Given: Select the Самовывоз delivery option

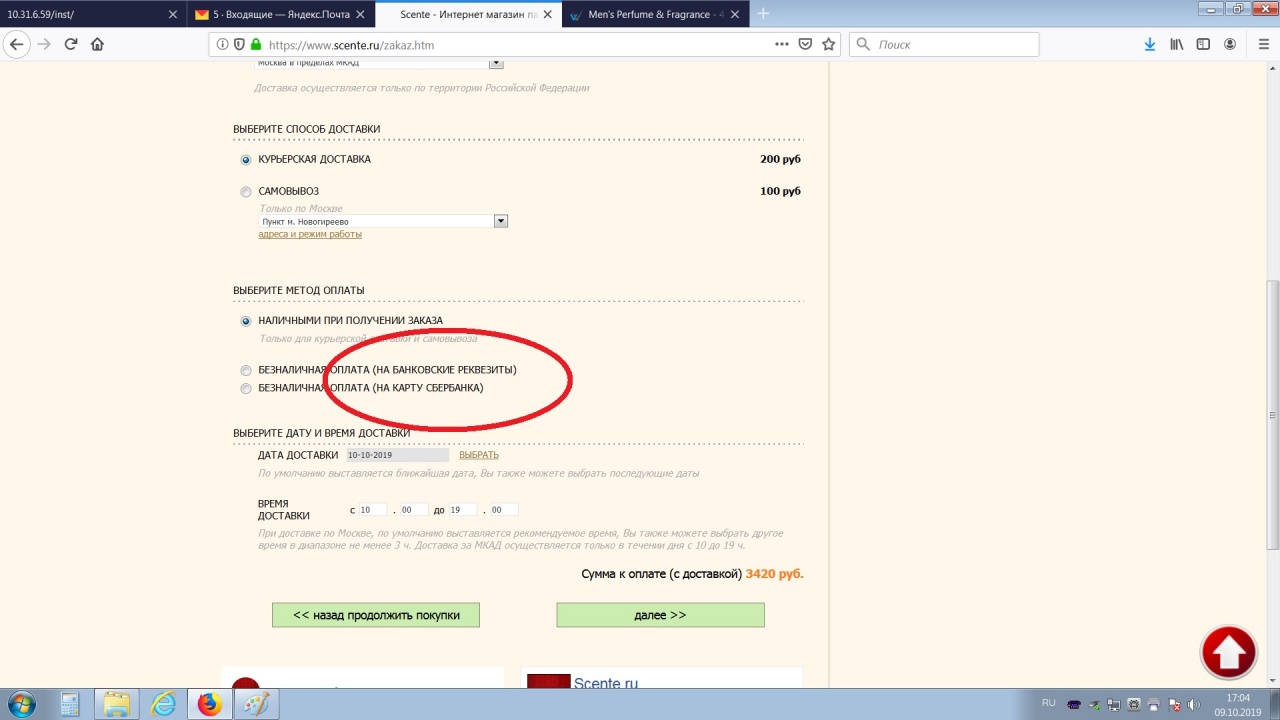Looking at the screenshot, I should point(246,192).
